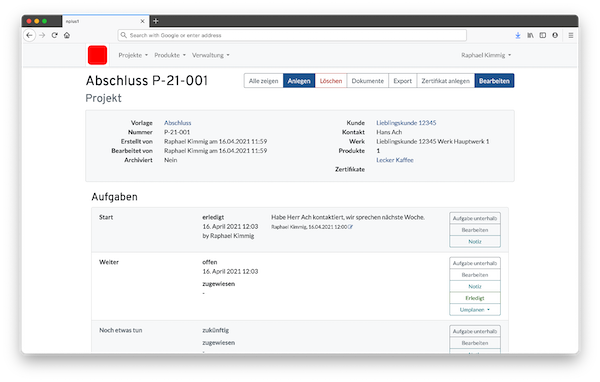This screenshot has width=600, height=382.
Task: Open the library bookshelf icon
Action: pyautogui.click(x=530, y=35)
